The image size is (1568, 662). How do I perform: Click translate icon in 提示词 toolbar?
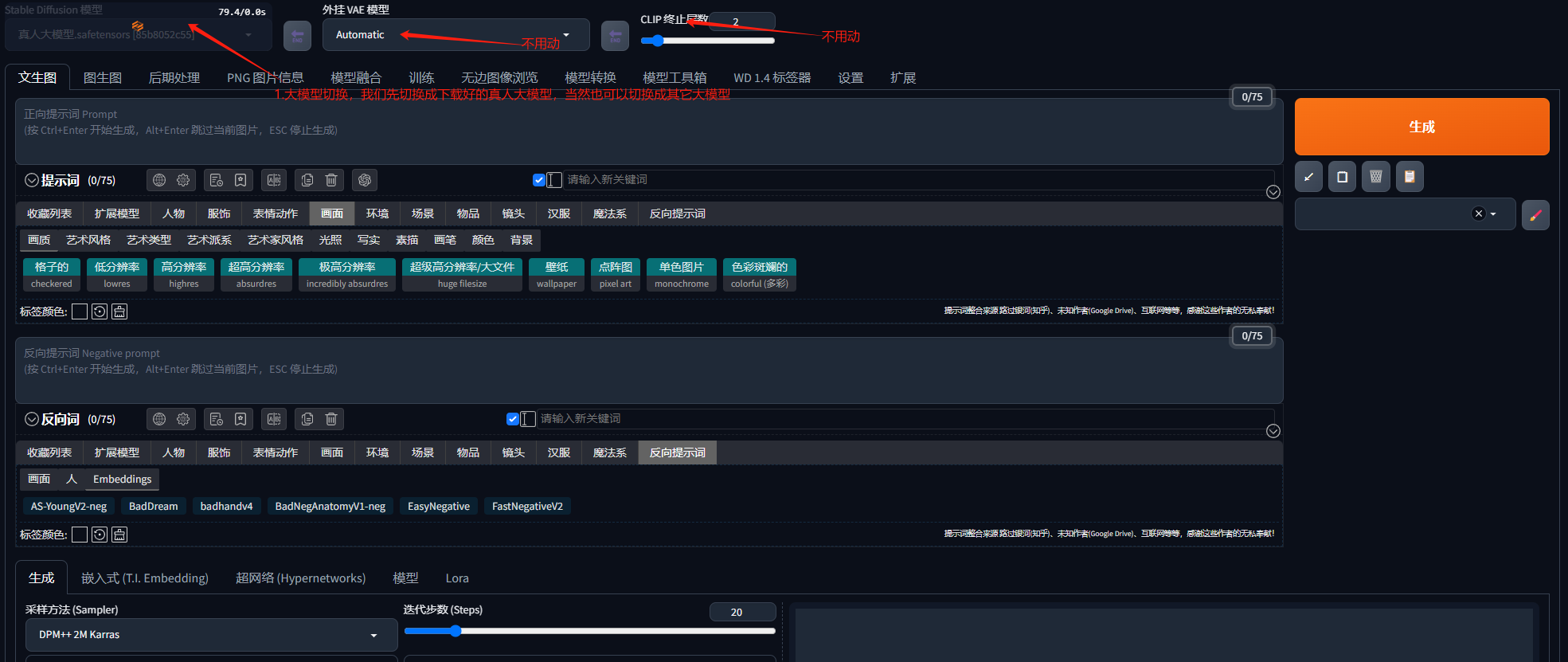point(274,180)
